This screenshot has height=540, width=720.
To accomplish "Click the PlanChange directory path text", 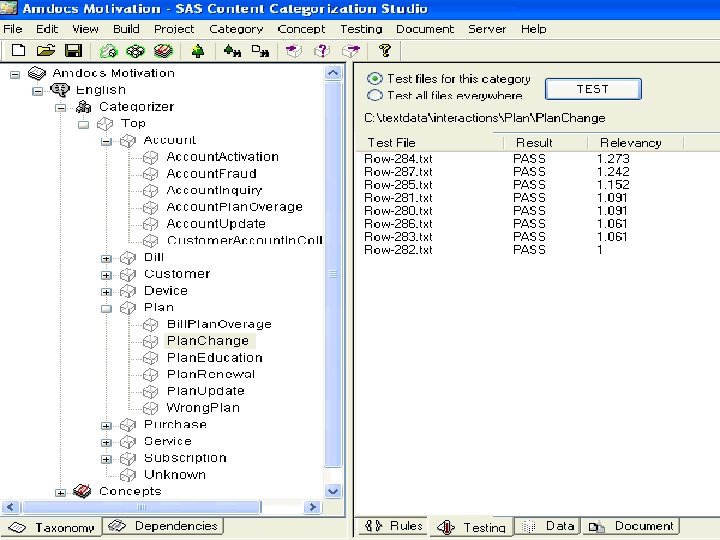I will [x=484, y=118].
